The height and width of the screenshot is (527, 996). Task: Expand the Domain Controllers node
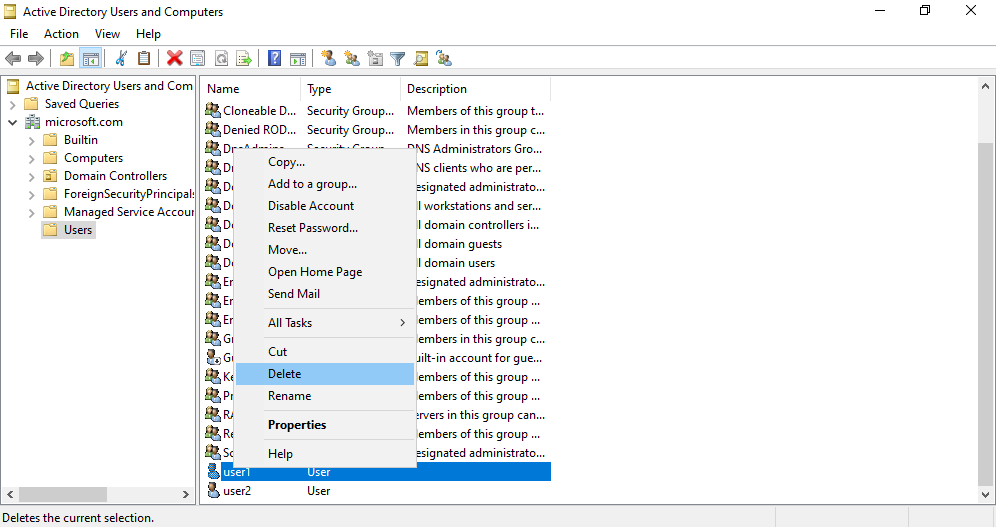point(32,177)
